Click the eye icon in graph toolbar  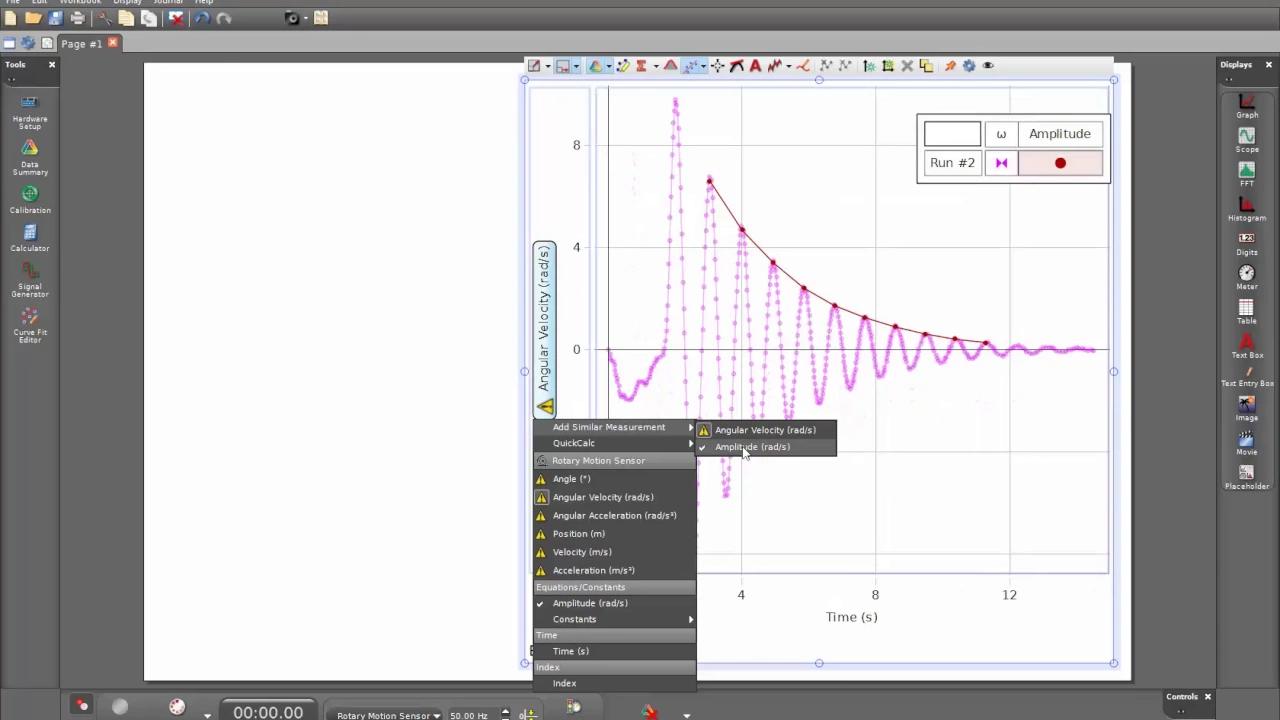[x=988, y=66]
